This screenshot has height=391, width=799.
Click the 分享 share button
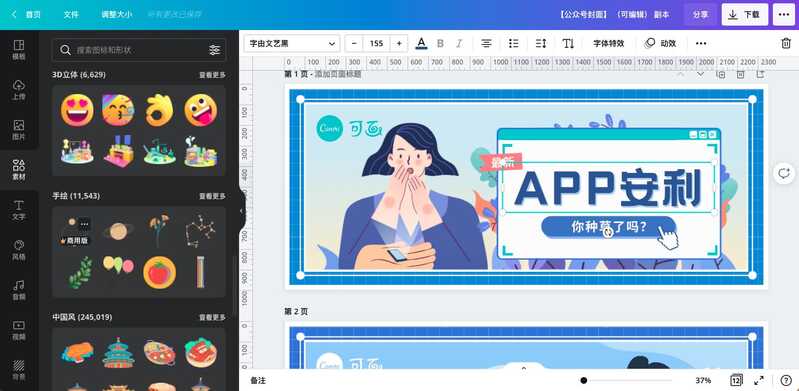tap(700, 15)
